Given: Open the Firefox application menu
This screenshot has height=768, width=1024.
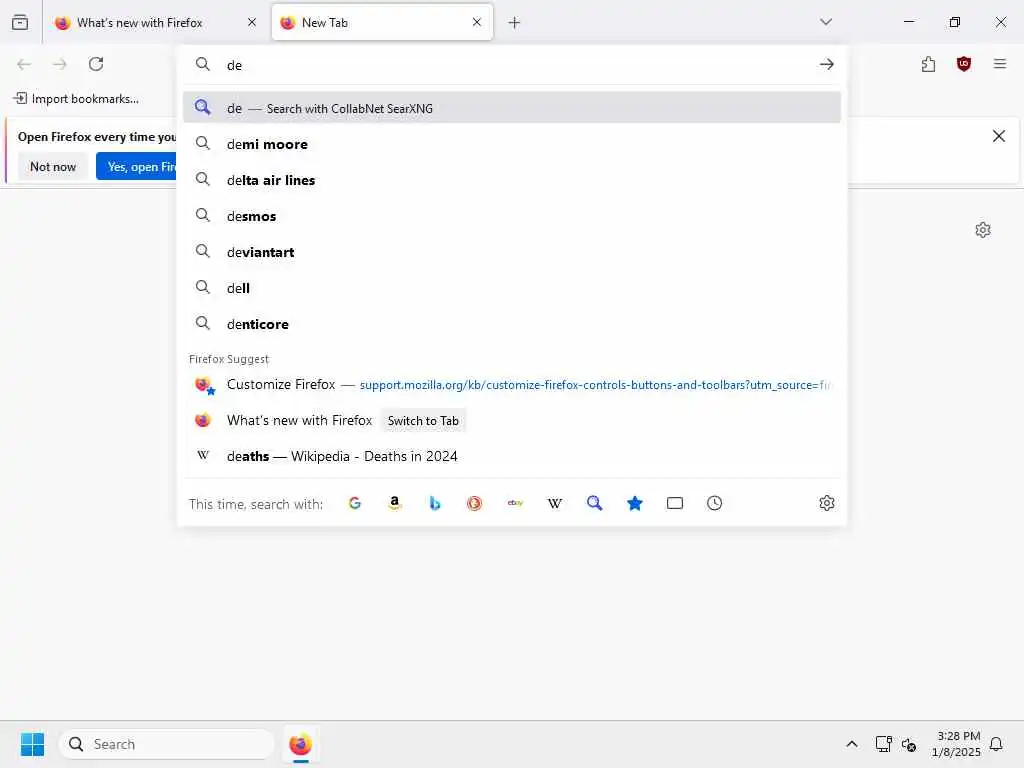Looking at the screenshot, I should coord(1000,64).
